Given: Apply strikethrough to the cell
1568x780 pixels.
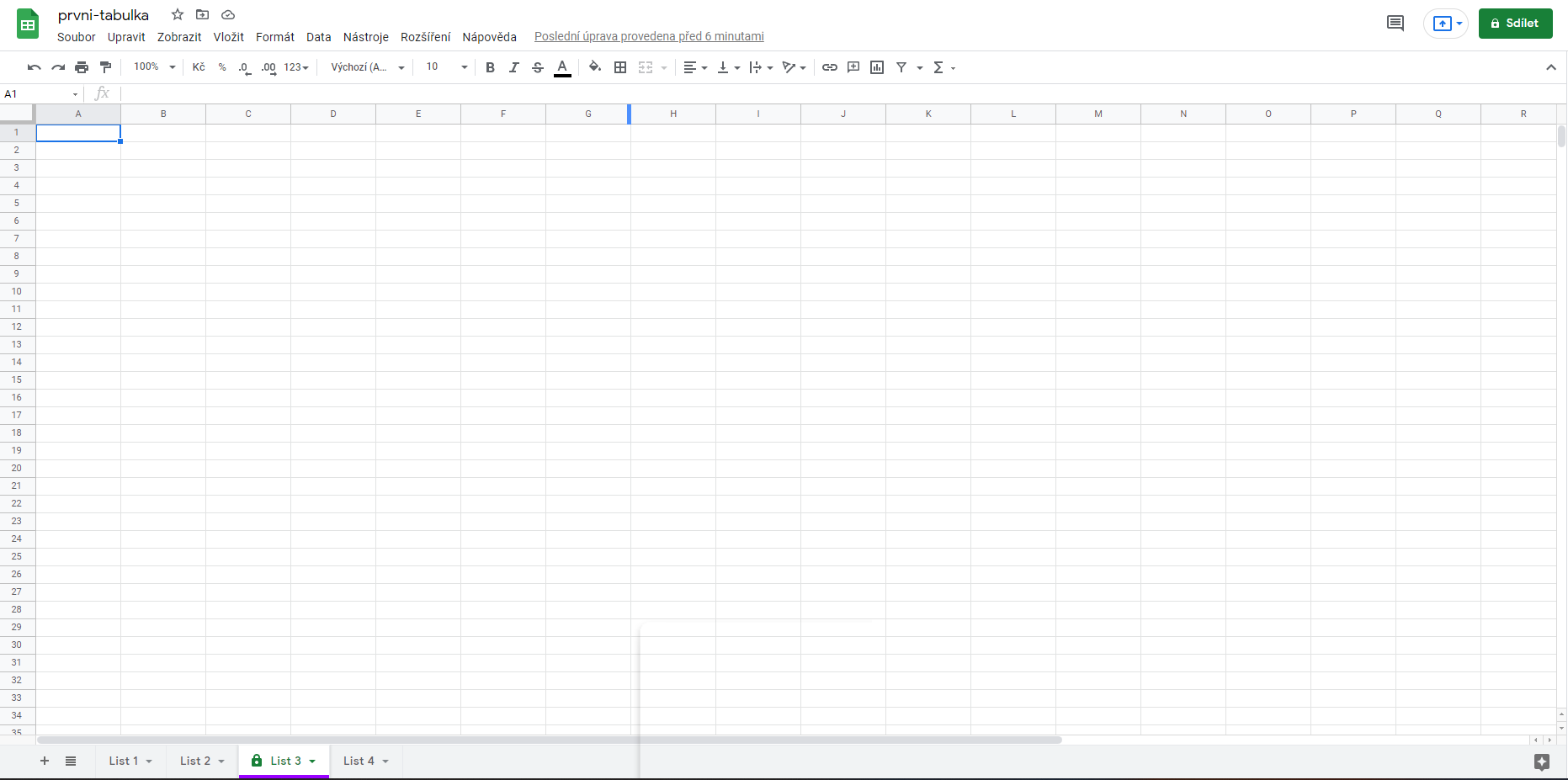Looking at the screenshot, I should point(538,67).
